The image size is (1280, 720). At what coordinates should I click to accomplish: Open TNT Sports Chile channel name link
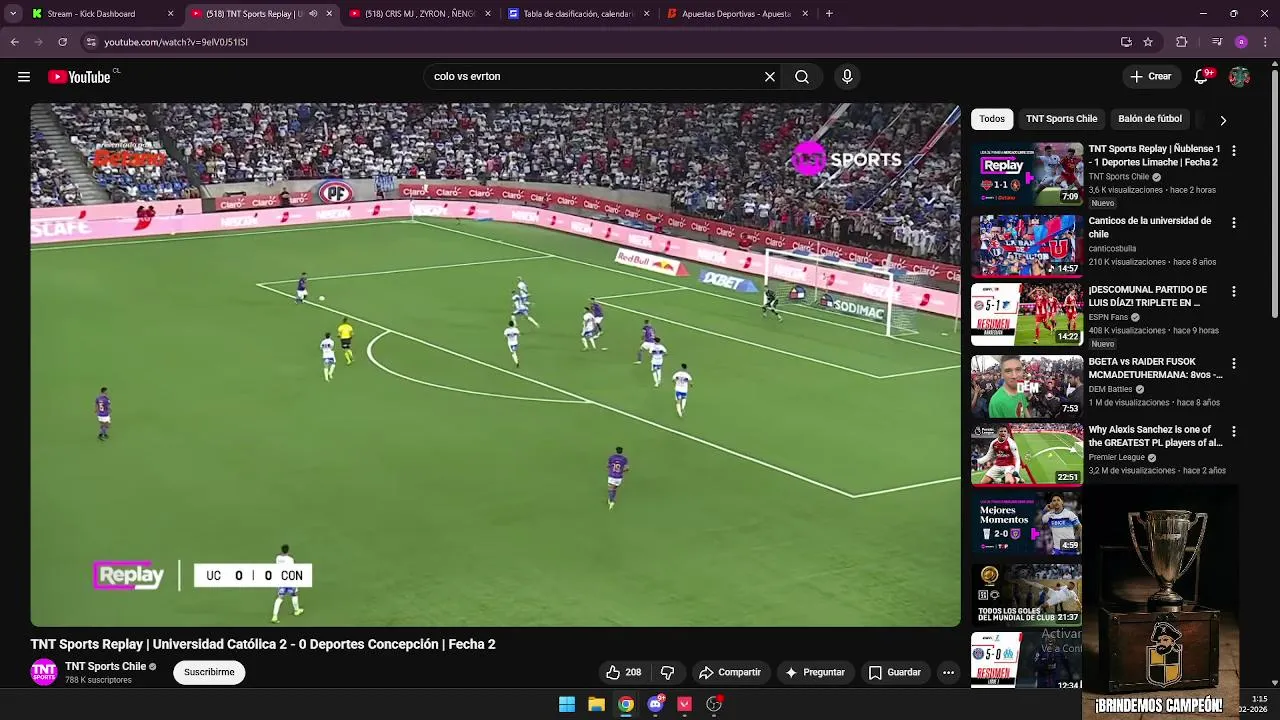[106, 667]
